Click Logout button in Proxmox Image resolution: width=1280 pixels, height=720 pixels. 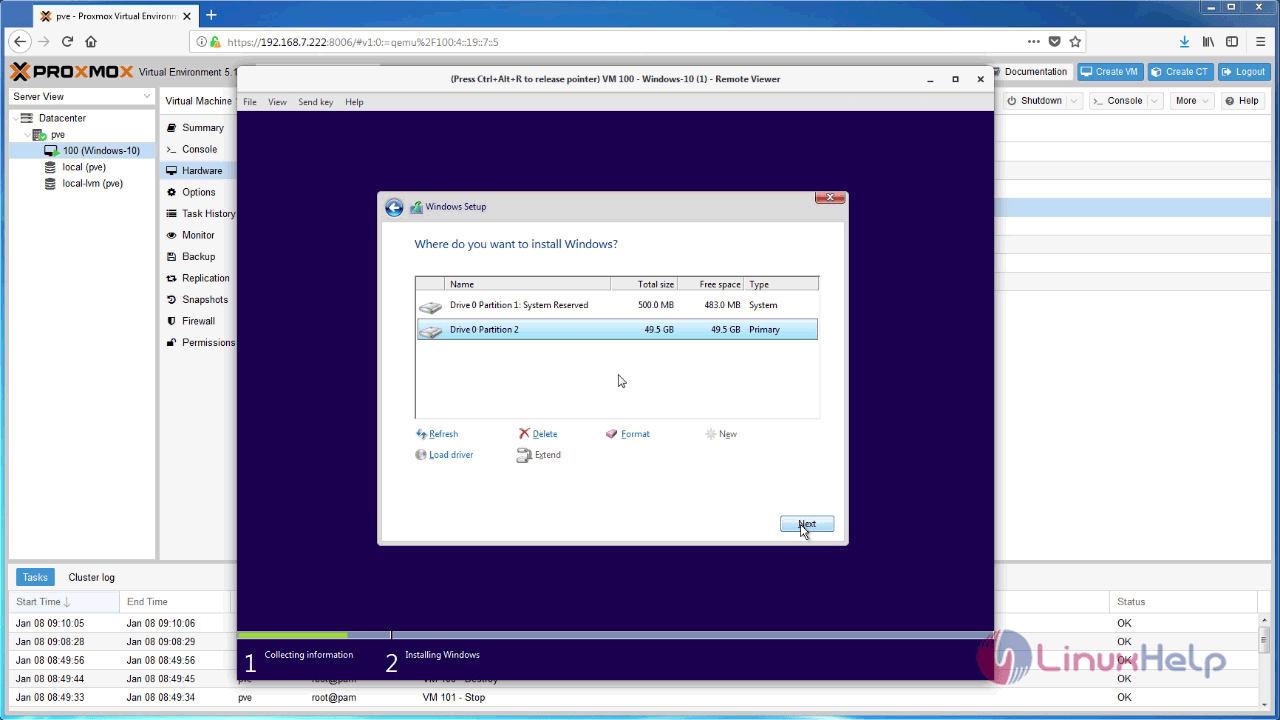[x=1244, y=72]
